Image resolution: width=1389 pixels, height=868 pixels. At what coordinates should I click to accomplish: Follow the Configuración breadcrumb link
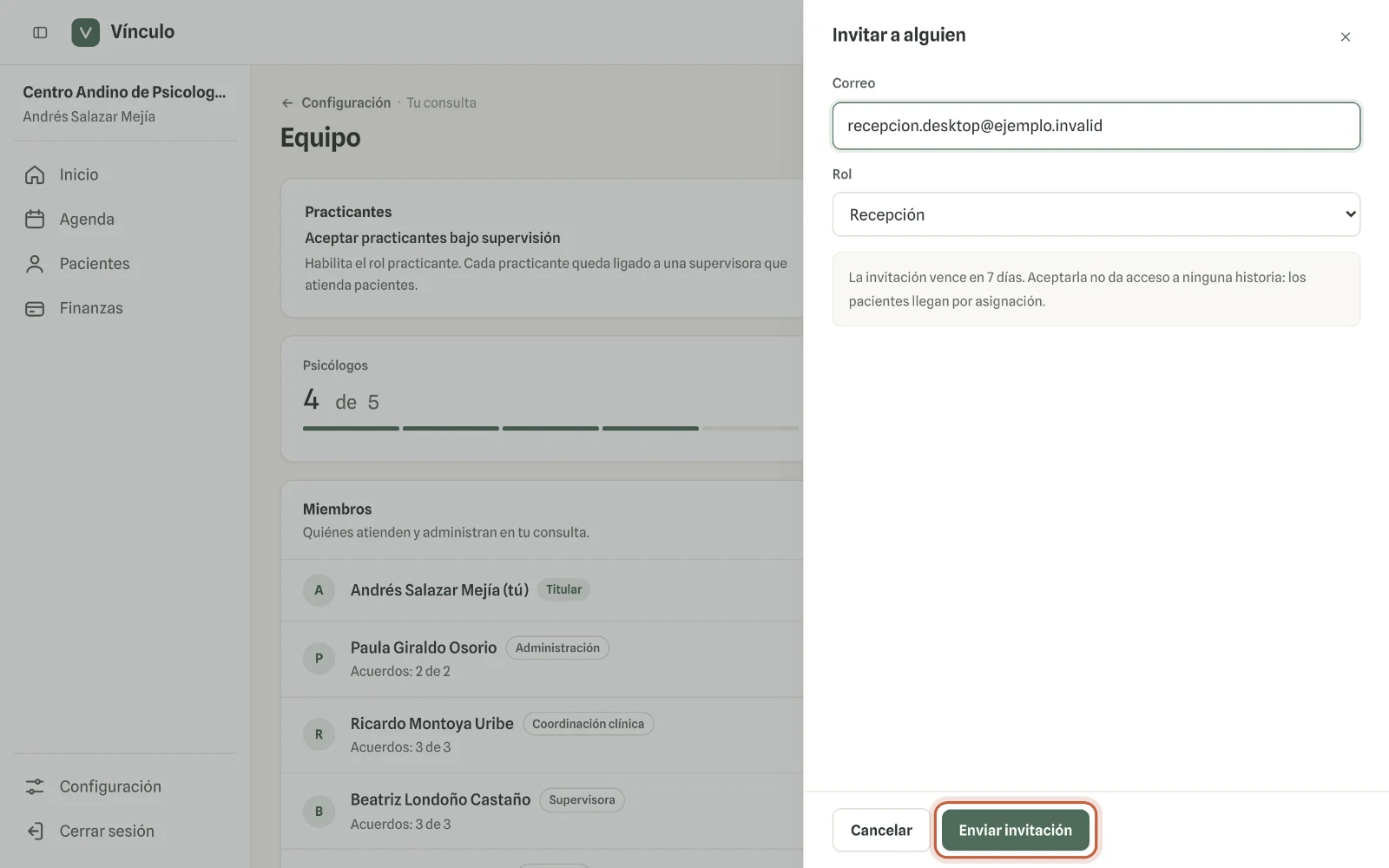346,103
